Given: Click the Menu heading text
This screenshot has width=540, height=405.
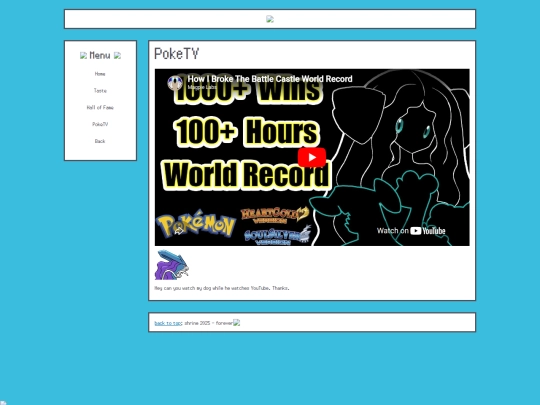Looking at the screenshot, I should coord(100,55).
